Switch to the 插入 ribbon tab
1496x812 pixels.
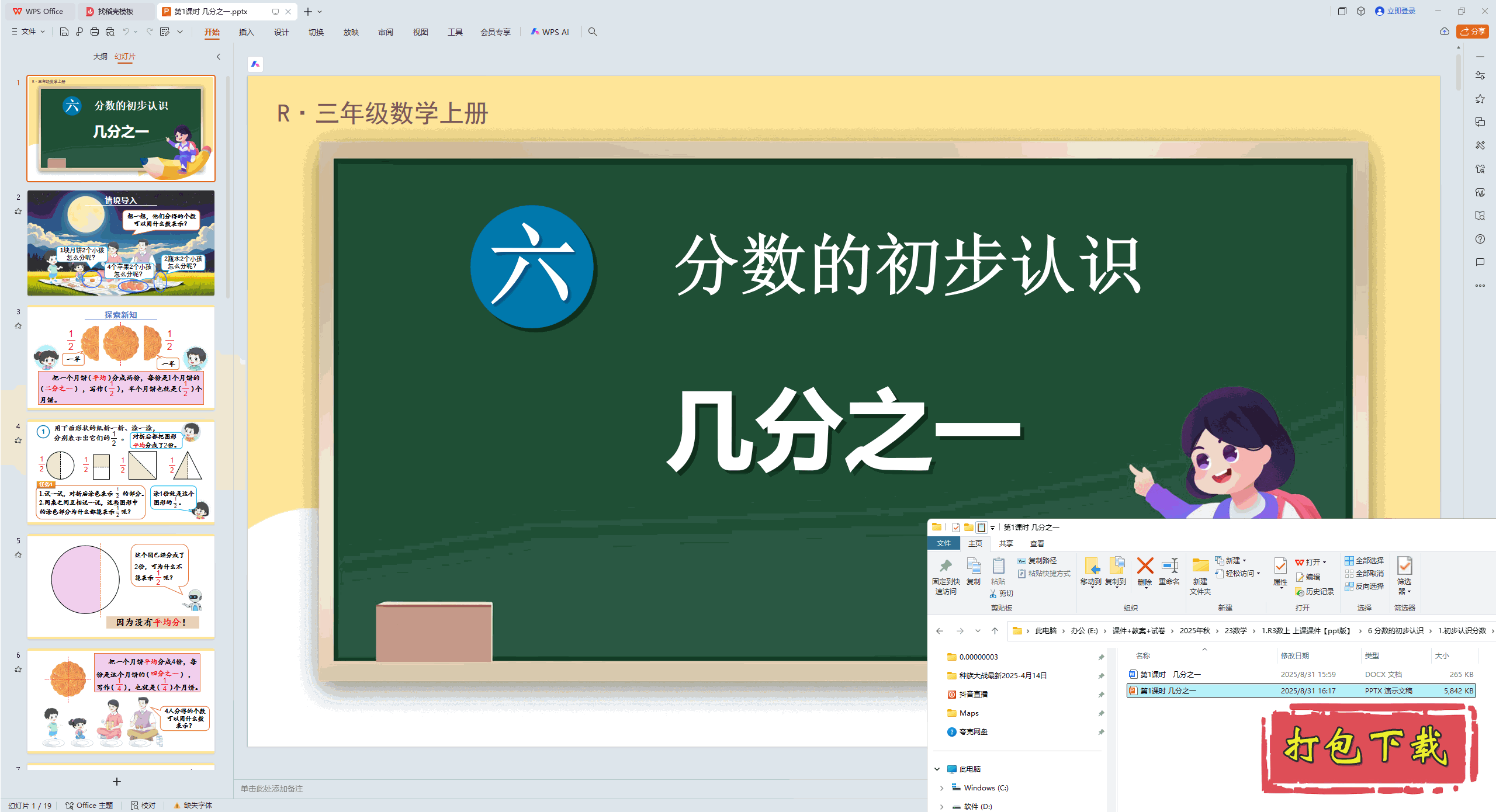(x=246, y=32)
